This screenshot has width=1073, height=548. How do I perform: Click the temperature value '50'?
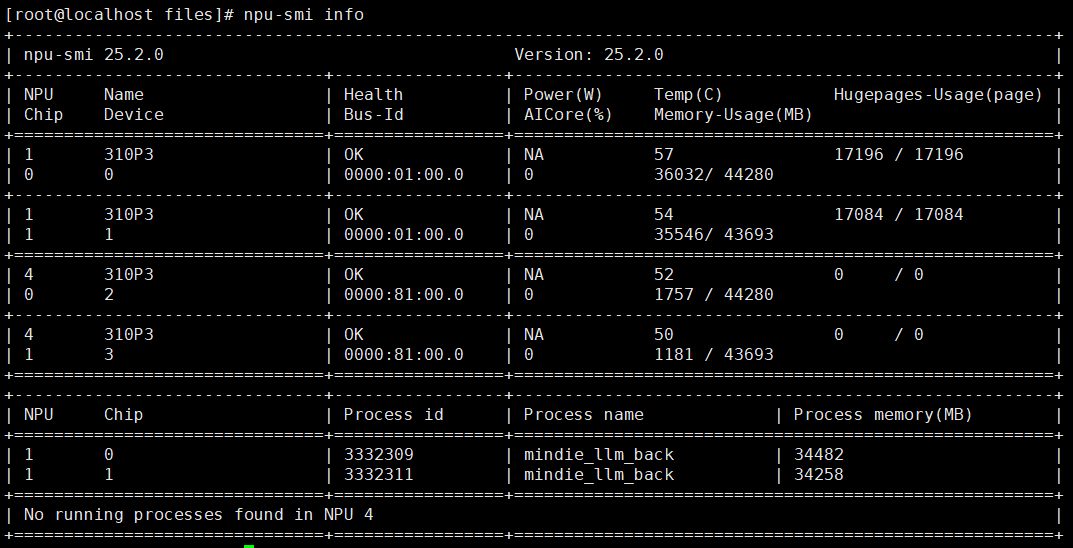click(664, 335)
